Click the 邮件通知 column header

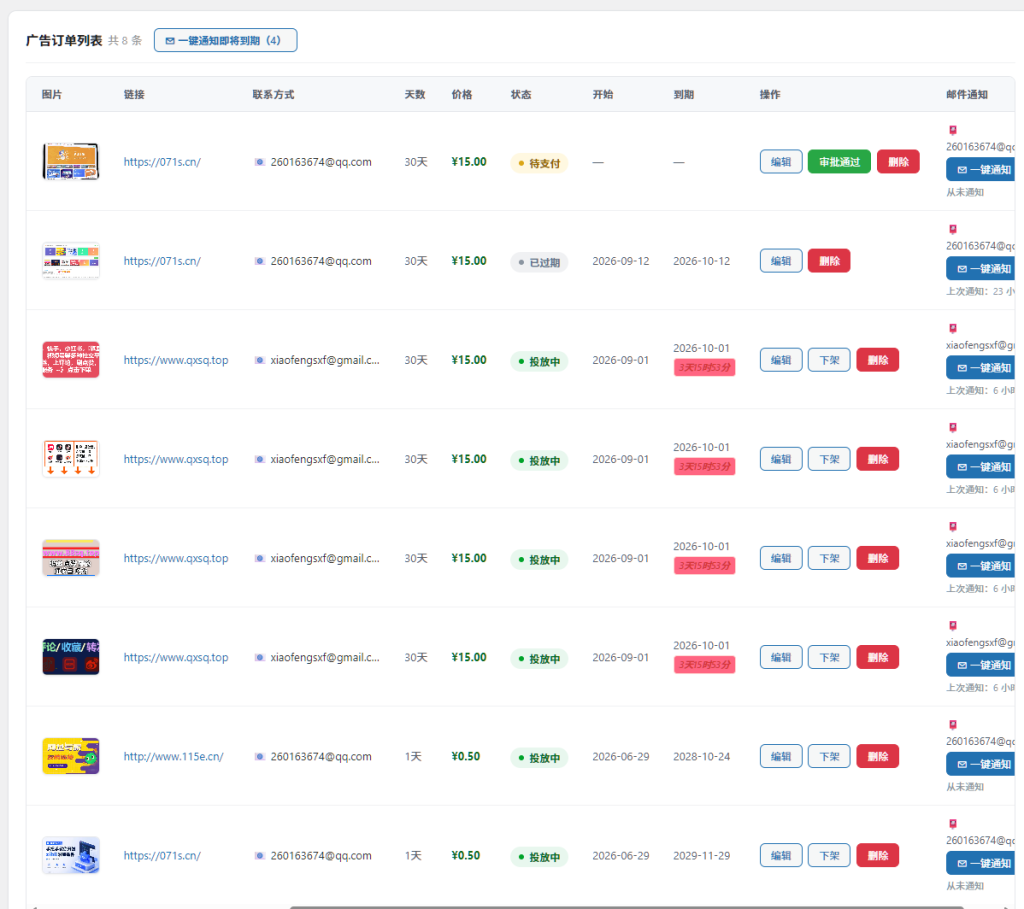tap(967, 95)
